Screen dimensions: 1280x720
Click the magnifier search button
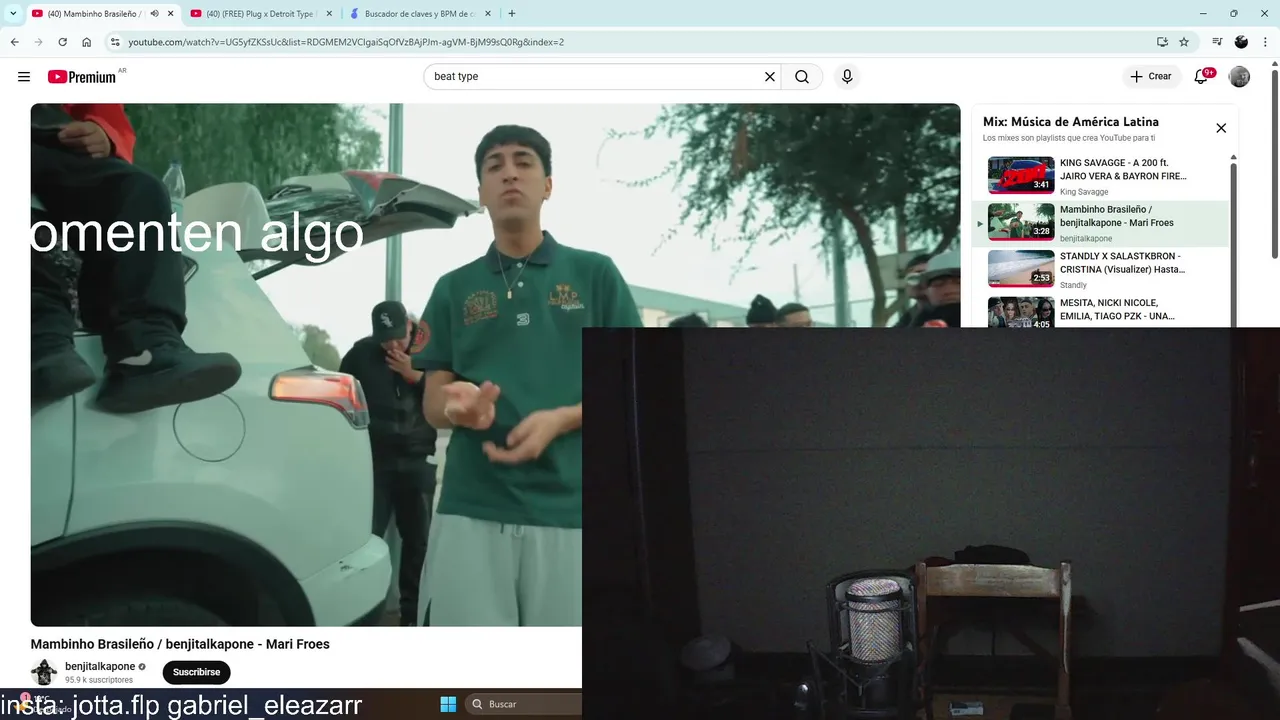(802, 77)
